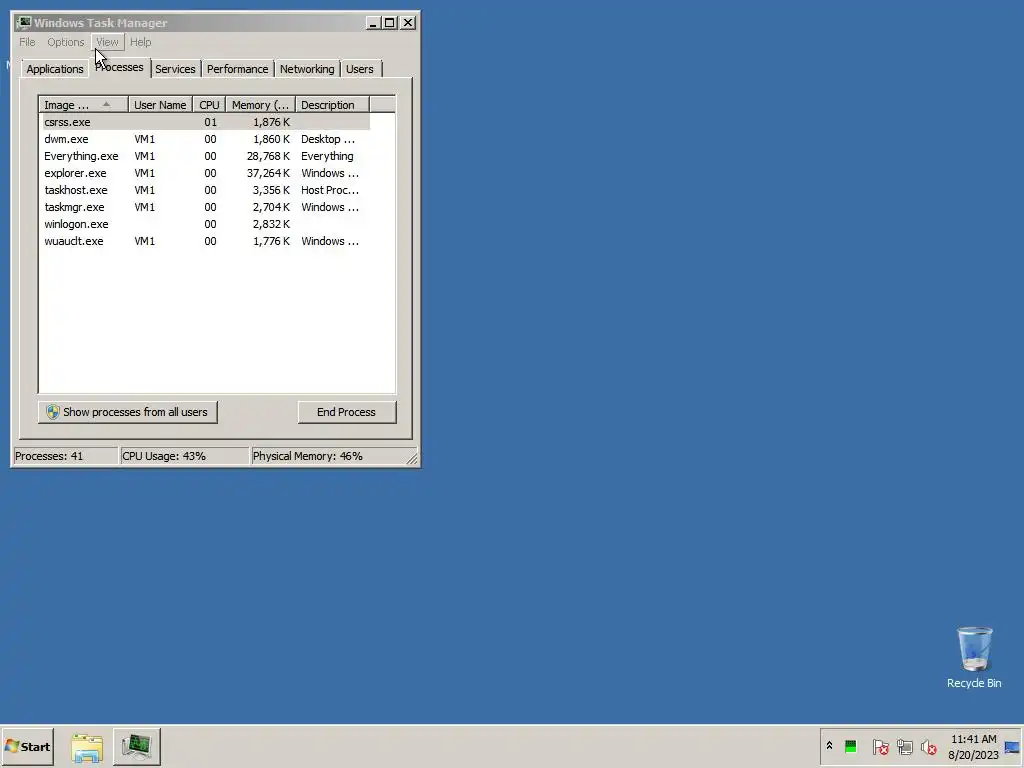Select the dwm.exe process row
The height and width of the screenshot is (768, 1024).
[x=205, y=139]
